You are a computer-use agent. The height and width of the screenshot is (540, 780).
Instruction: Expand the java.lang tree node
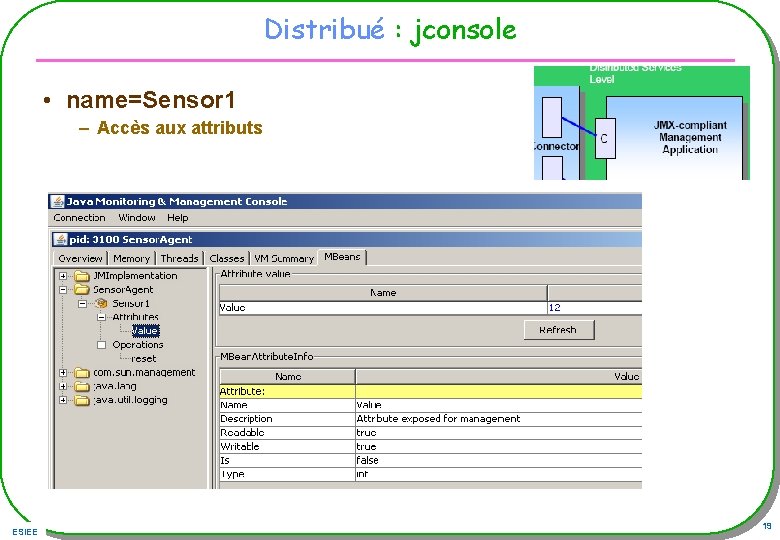pos(63,386)
